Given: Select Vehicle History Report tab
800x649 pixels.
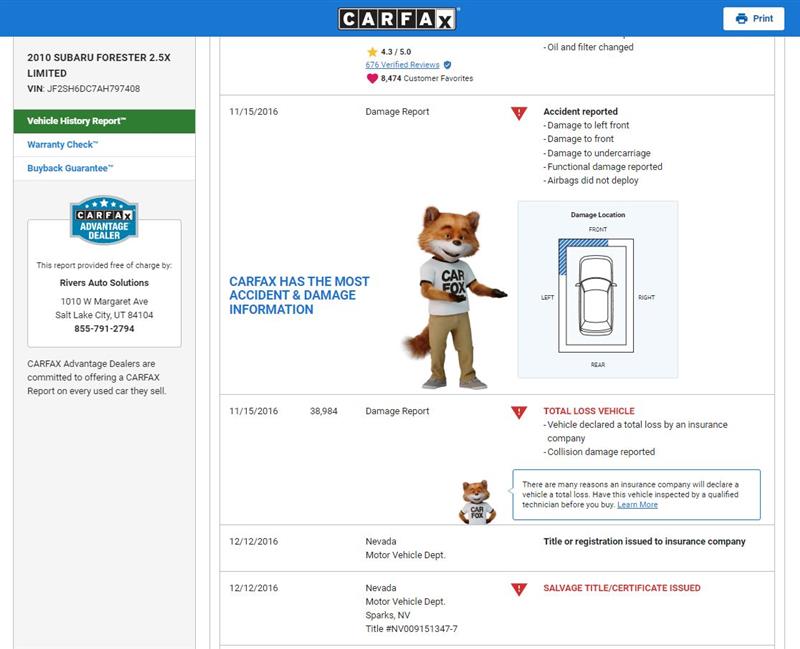Looking at the screenshot, I should click(76, 121).
